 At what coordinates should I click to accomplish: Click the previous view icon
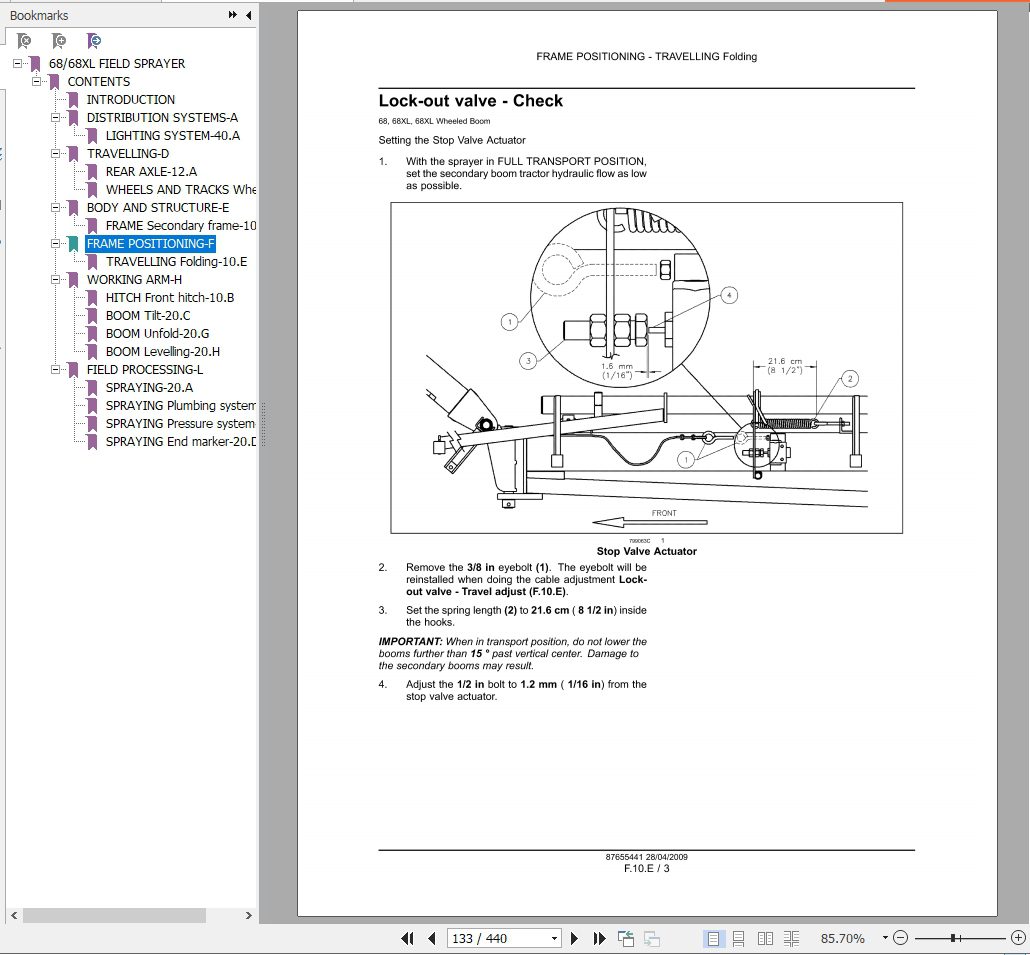[626, 939]
